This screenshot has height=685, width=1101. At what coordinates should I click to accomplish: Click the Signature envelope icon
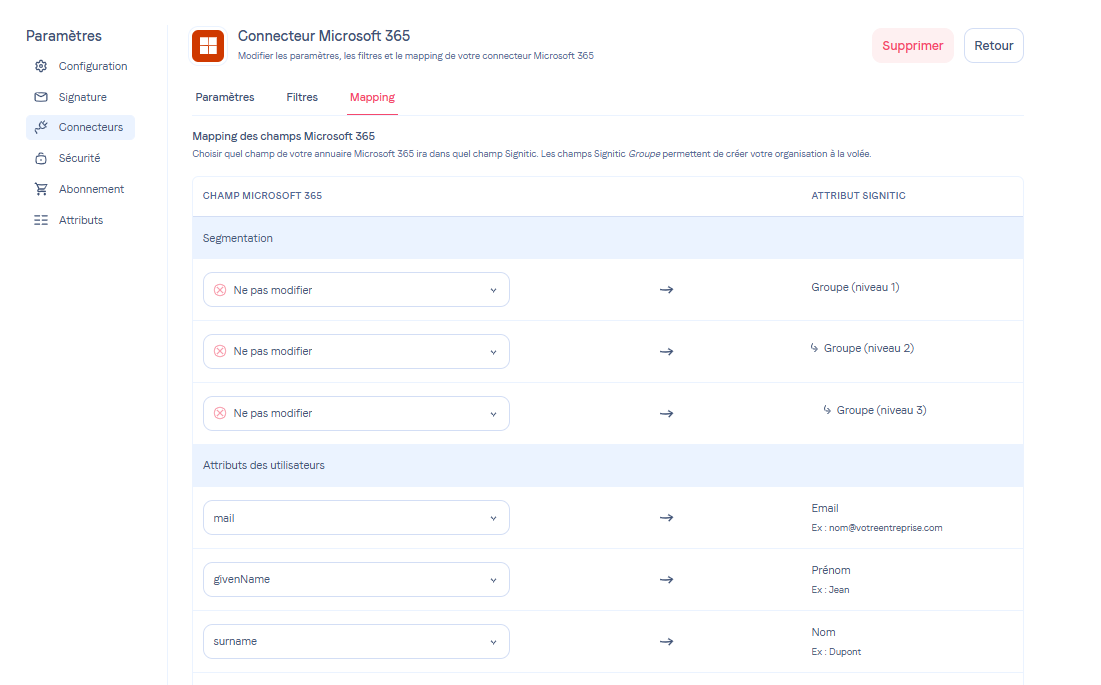click(41, 97)
